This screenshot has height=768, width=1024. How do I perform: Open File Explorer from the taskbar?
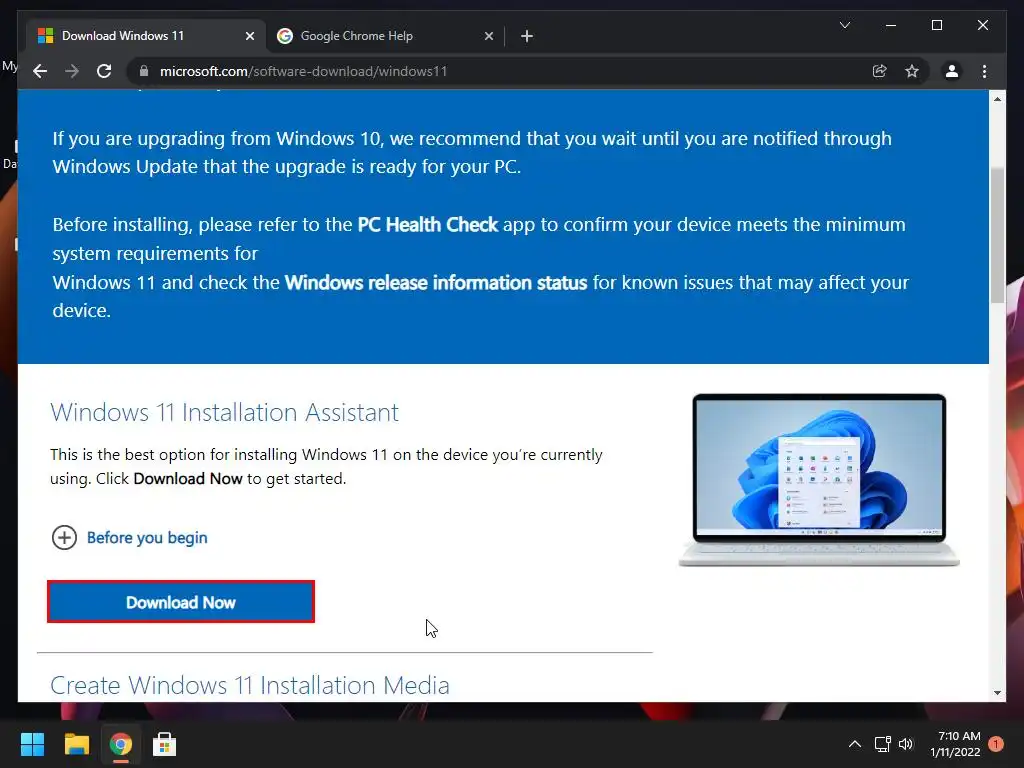[76, 744]
